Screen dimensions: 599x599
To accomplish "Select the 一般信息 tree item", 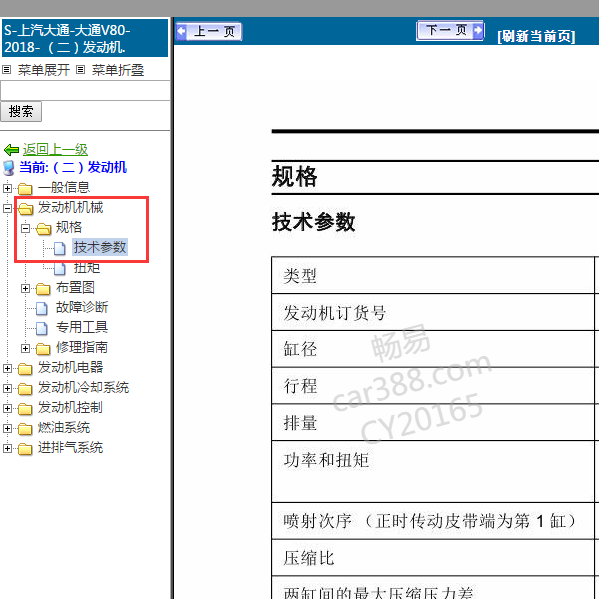I will (x=64, y=188).
